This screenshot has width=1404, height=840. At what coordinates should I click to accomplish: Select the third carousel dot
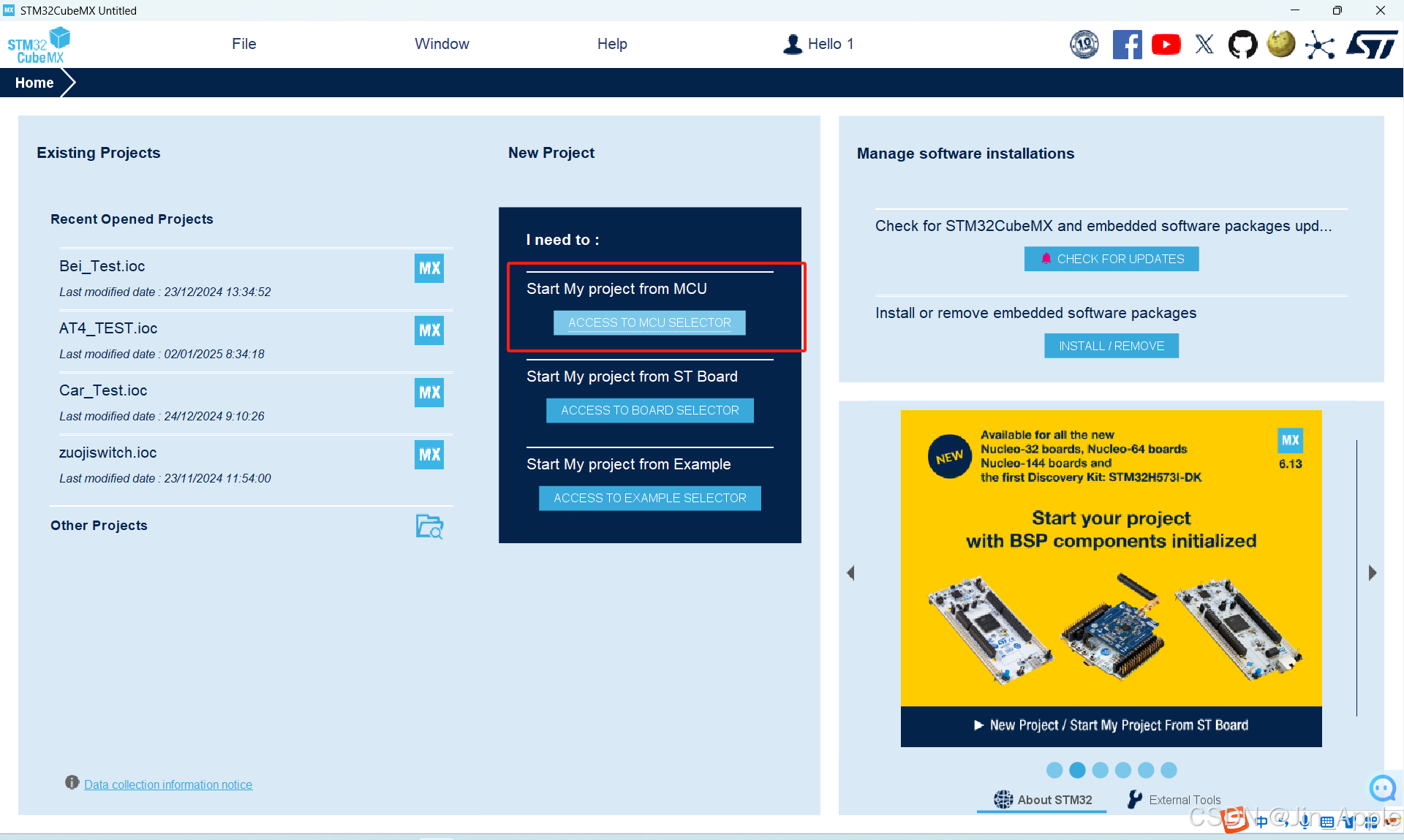pos(1101,770)
